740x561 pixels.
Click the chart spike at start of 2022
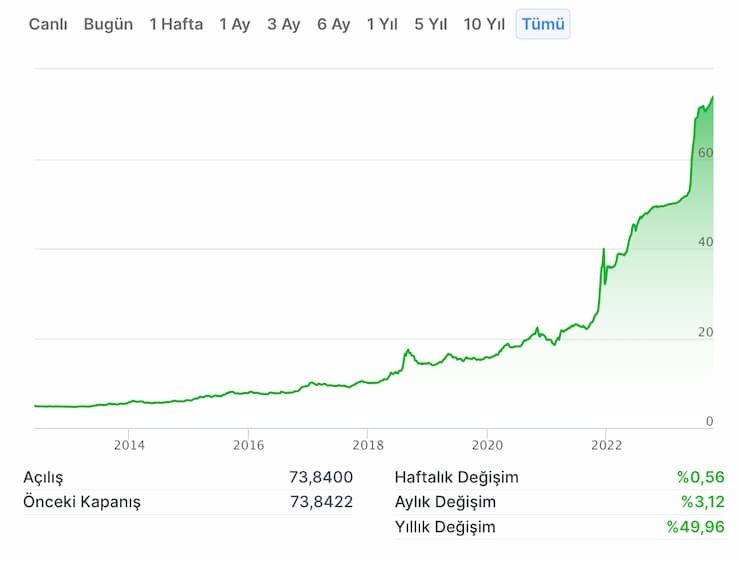point(604,249)
